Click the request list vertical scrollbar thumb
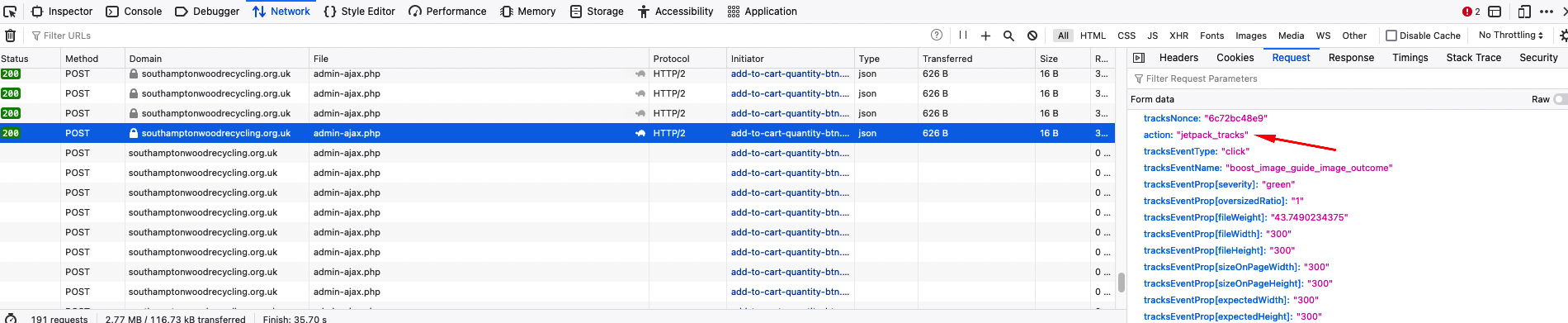Viewport: 1568px width, 323px height. [1121, 283]
